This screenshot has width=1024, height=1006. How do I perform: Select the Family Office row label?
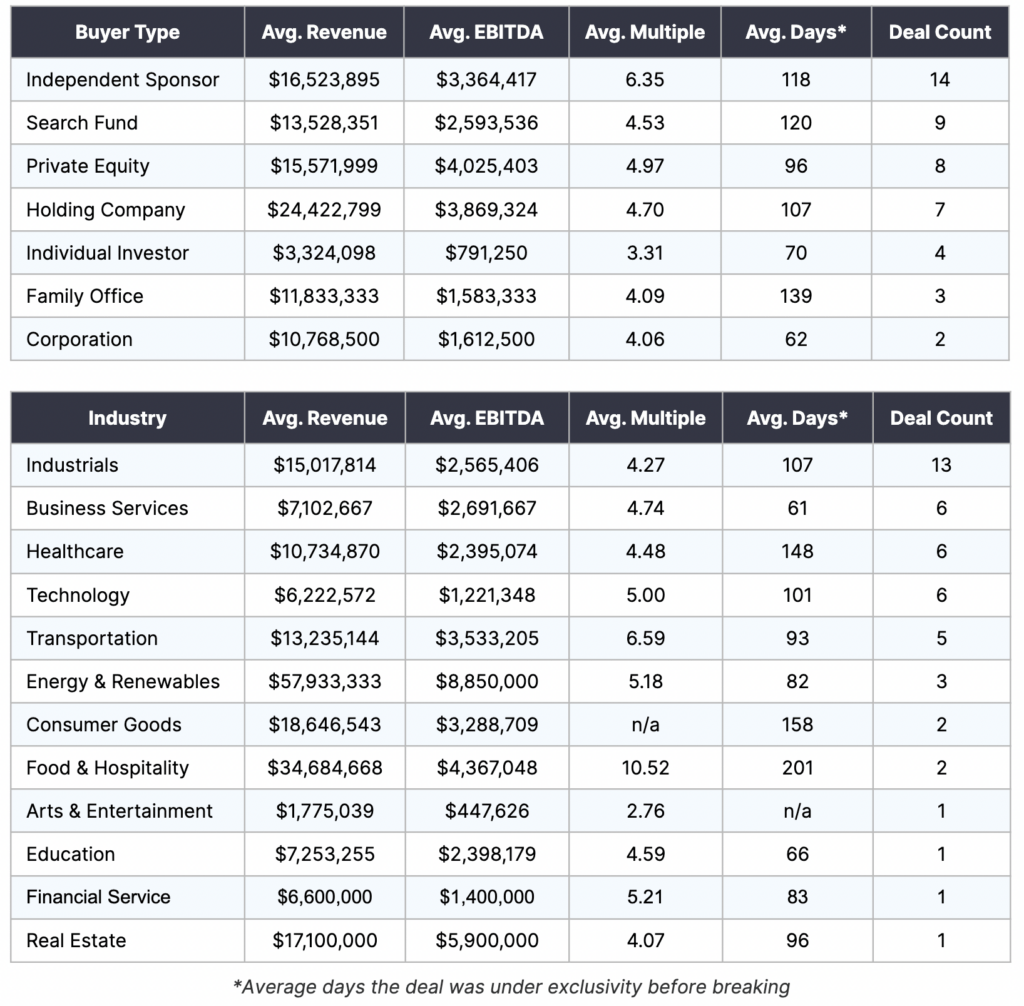85,296
